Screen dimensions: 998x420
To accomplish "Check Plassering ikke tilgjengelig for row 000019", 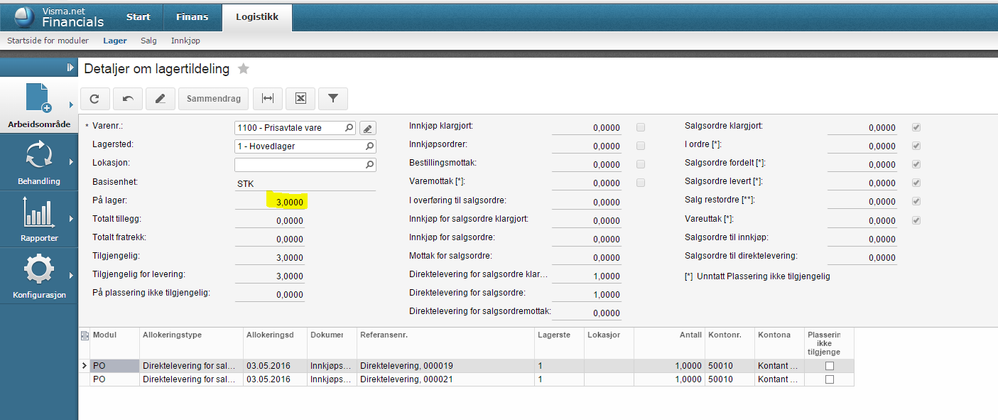I will 829,366.
